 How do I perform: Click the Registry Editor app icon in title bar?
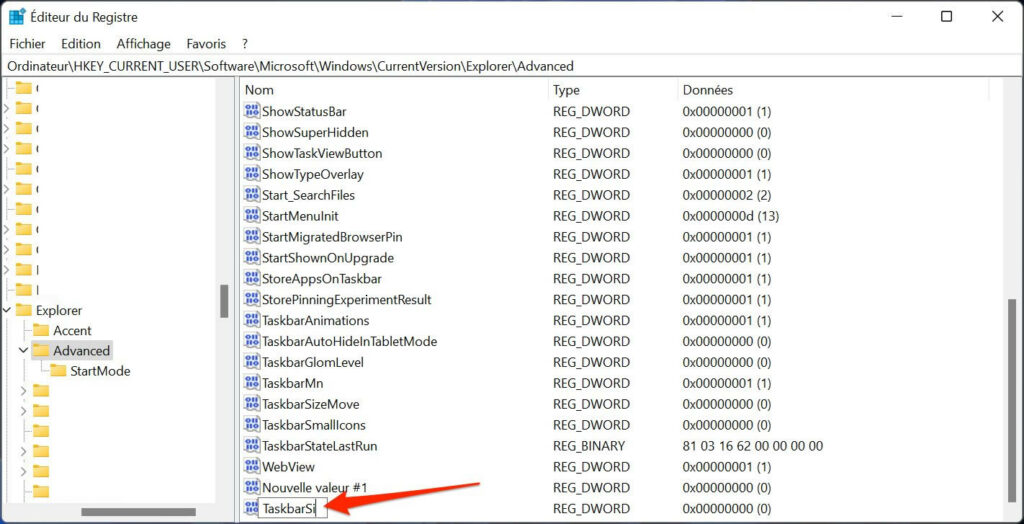click(17, 16)
